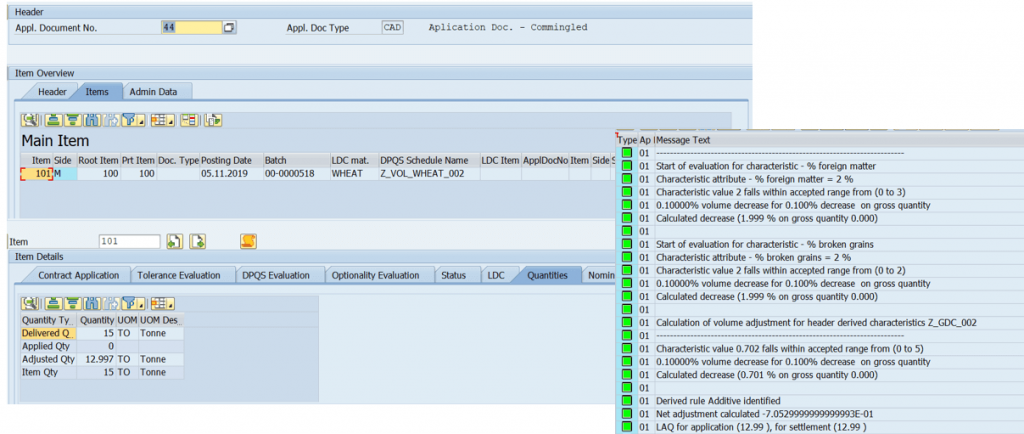Screen dimensions: 1024x434
Task: Sort descending in Quantities toolbar
Action: (72, 303)
